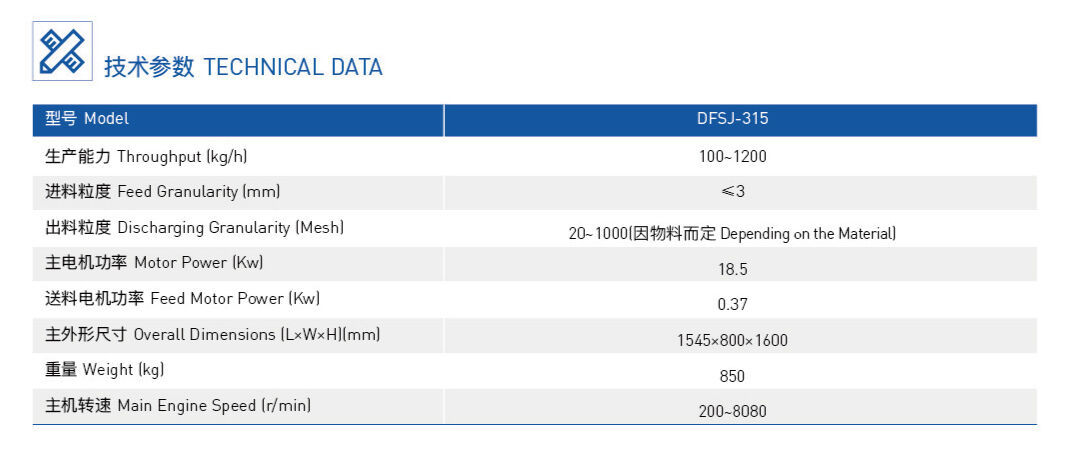Click the pencil and ruler icon
The image size is (1077, 461).
63,51
